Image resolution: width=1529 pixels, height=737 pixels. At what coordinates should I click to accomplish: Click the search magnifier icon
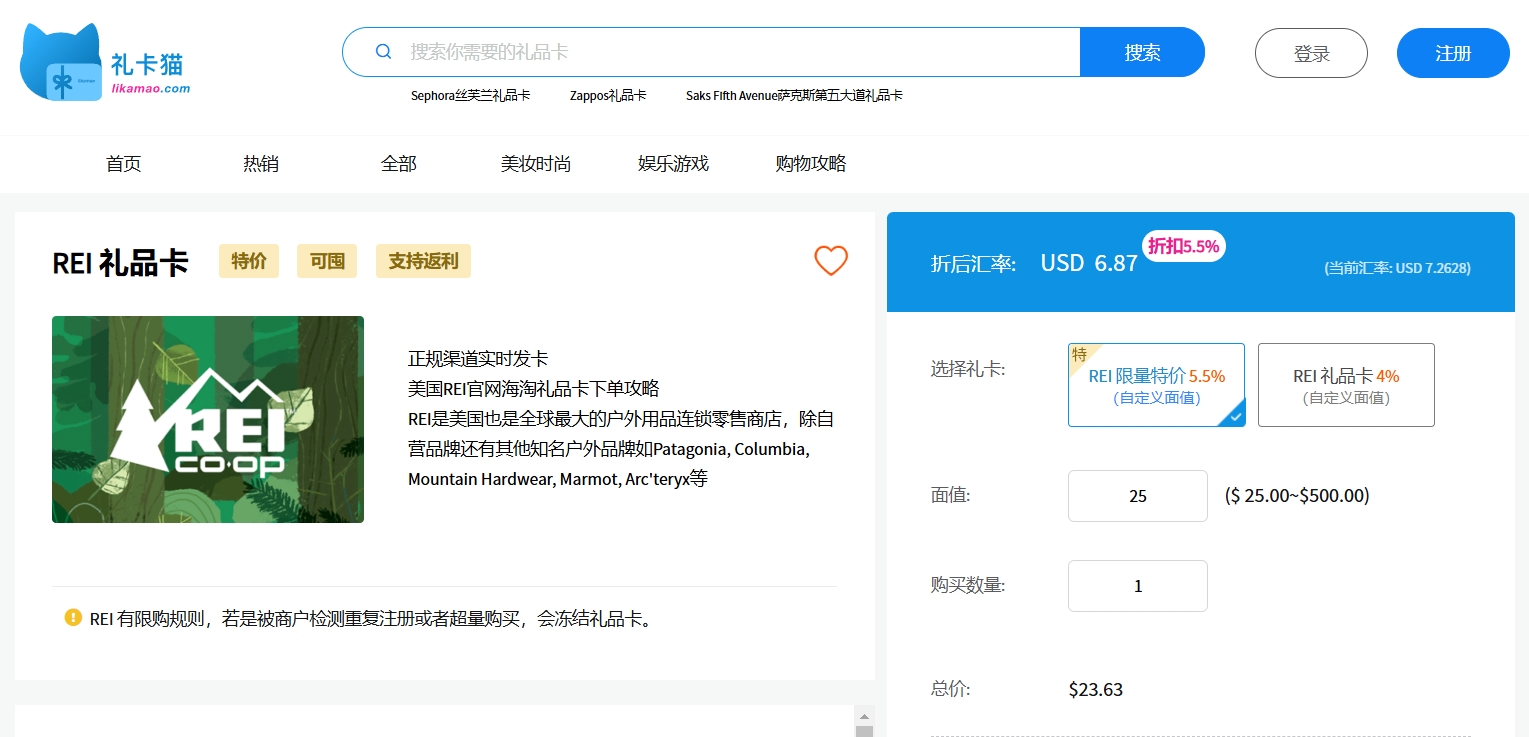click(x=383, y=52)
